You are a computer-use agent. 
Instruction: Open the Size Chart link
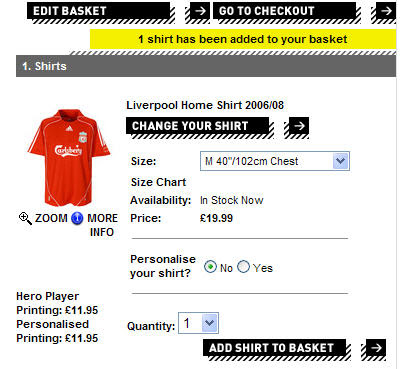(158, 182)
